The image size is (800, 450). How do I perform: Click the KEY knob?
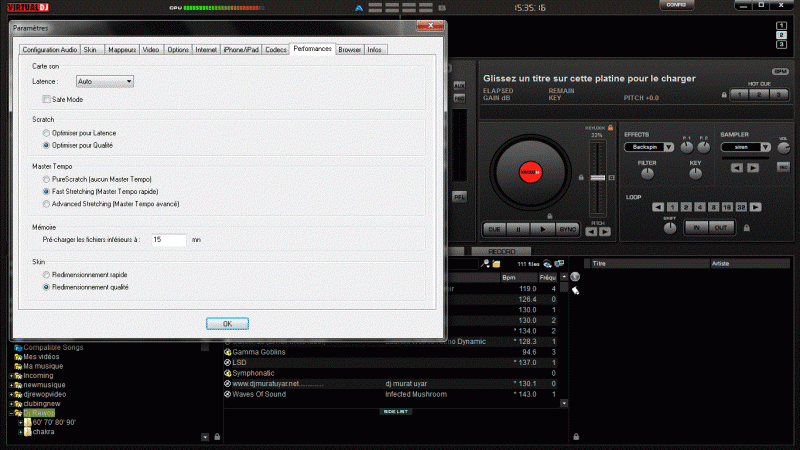(695, 174)
